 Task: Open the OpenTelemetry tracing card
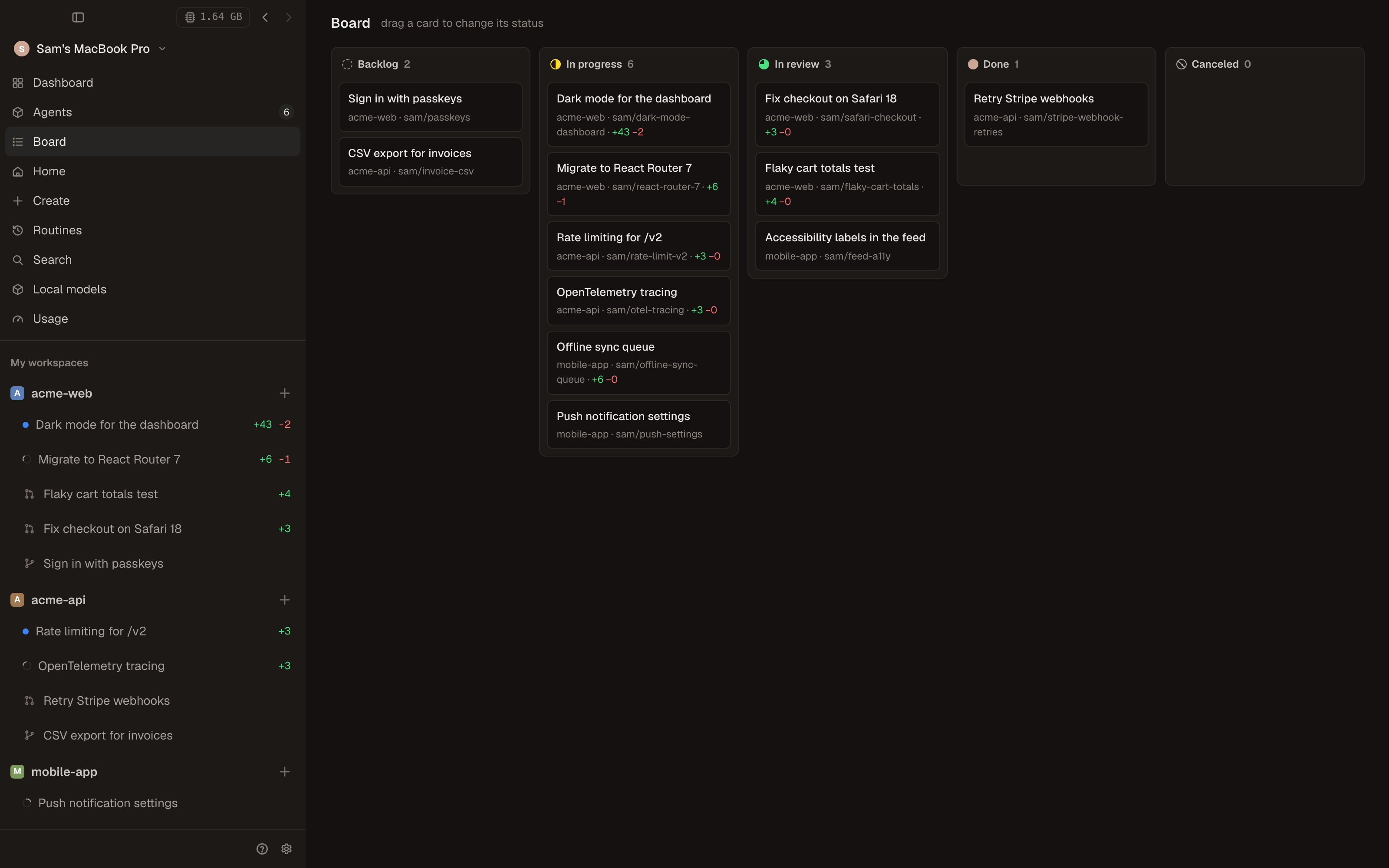(639, 301)
